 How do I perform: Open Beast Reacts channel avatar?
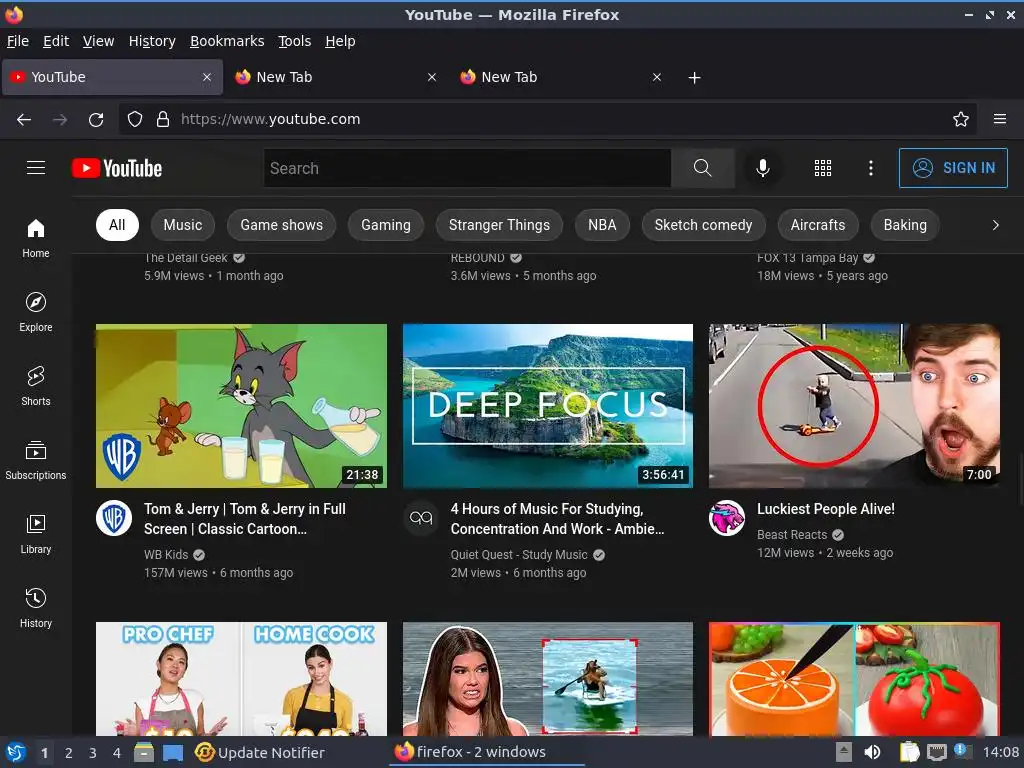(x=727, y=518)
